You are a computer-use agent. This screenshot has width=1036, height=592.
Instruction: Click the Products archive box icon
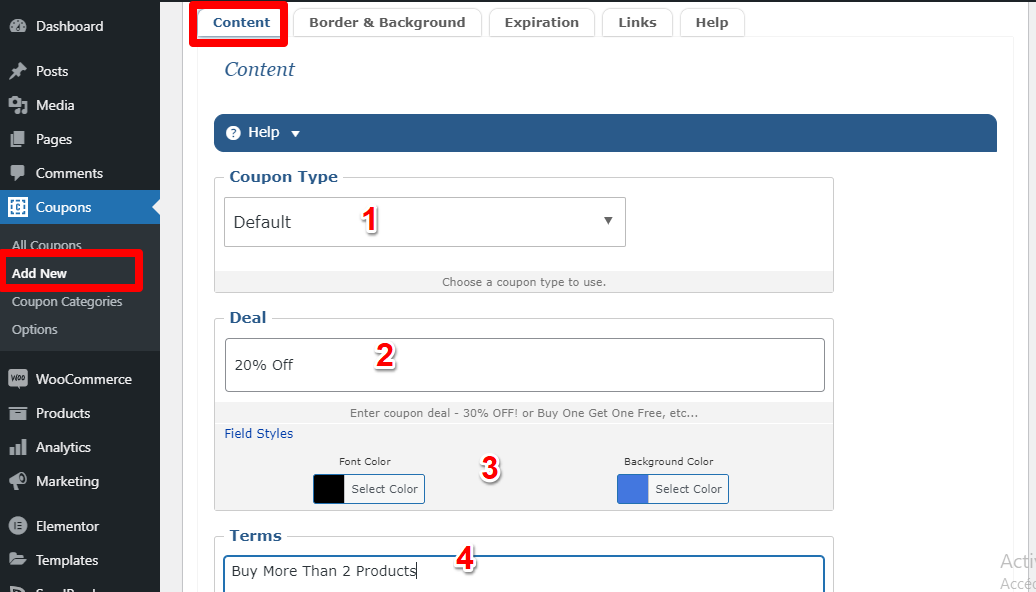pyautogui.click(x=18, y=414)
